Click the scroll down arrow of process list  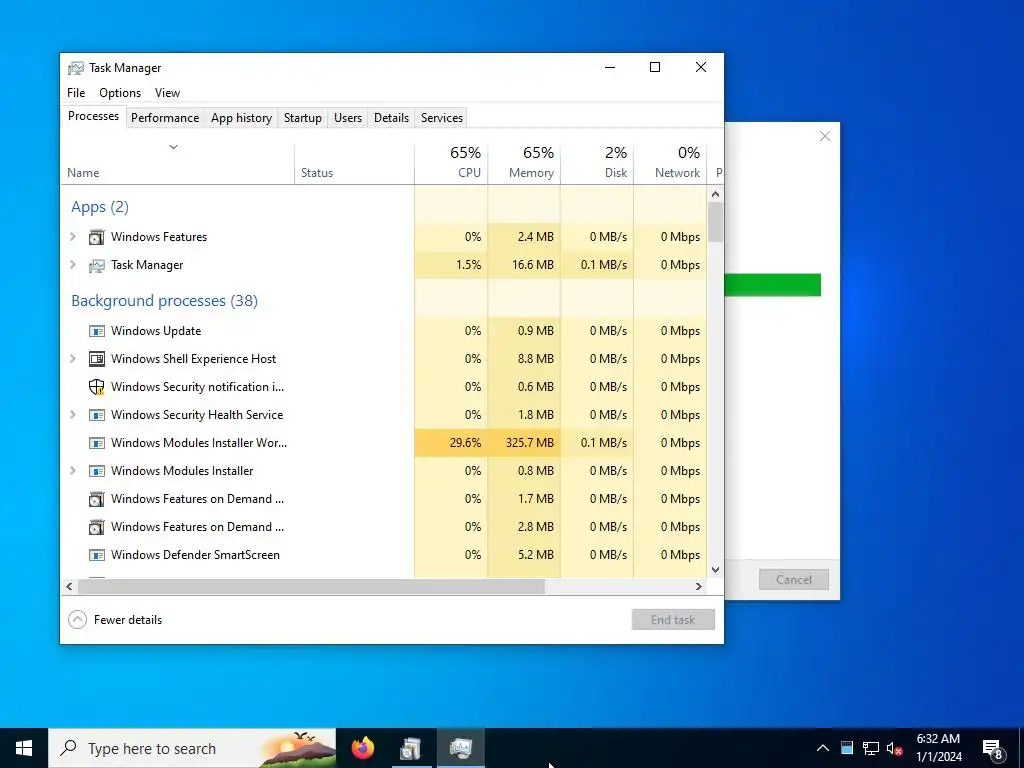coord(716,569)
